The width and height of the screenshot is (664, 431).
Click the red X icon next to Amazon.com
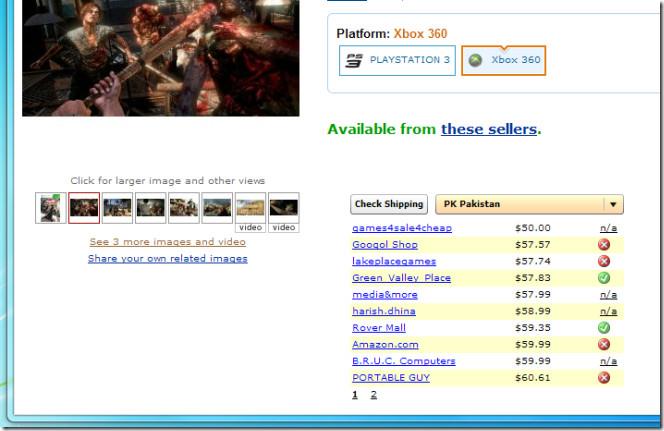point(604,344)
